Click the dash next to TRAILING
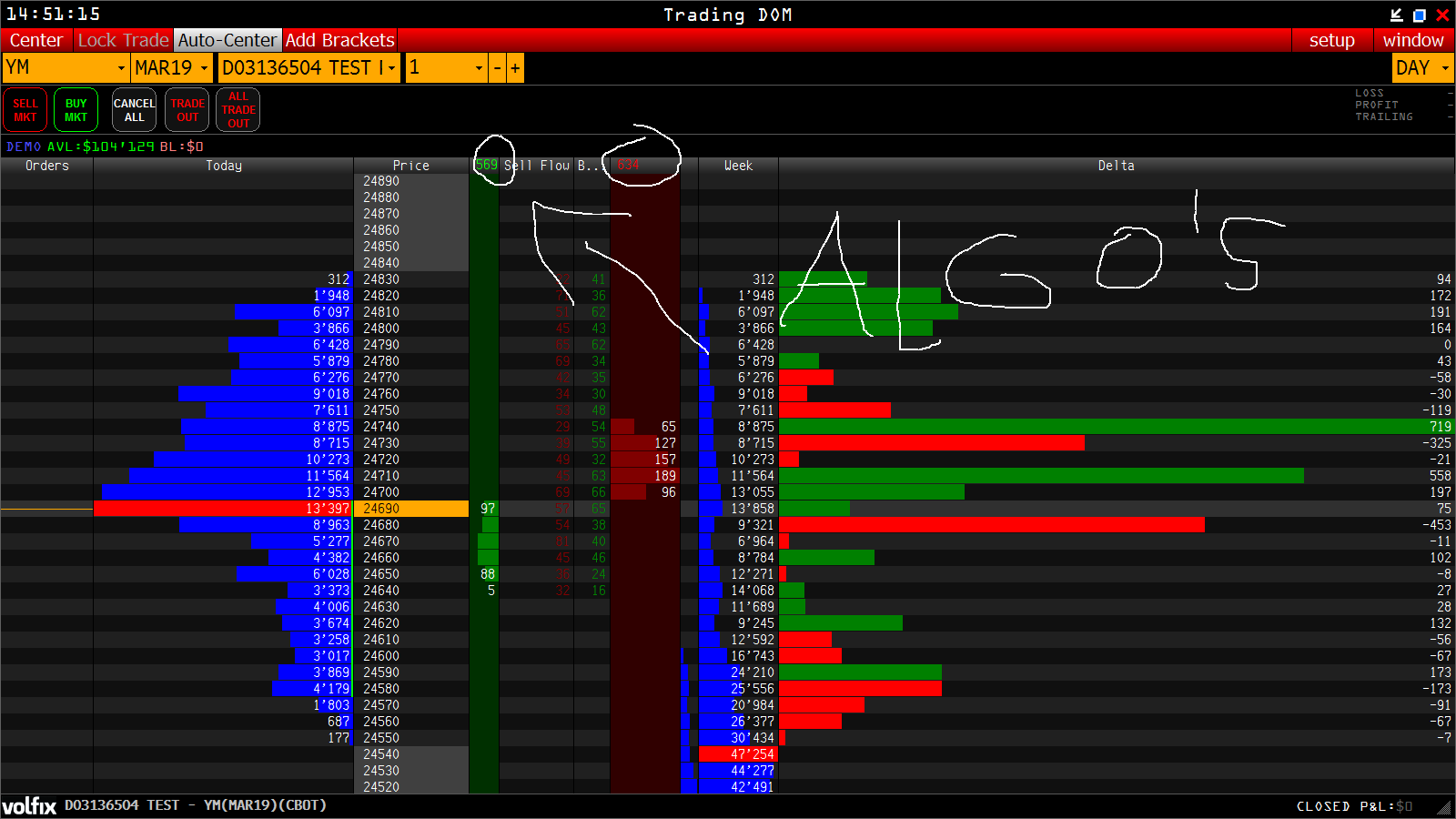This screenshot has width=1456, height=819. coord(1451,116)
